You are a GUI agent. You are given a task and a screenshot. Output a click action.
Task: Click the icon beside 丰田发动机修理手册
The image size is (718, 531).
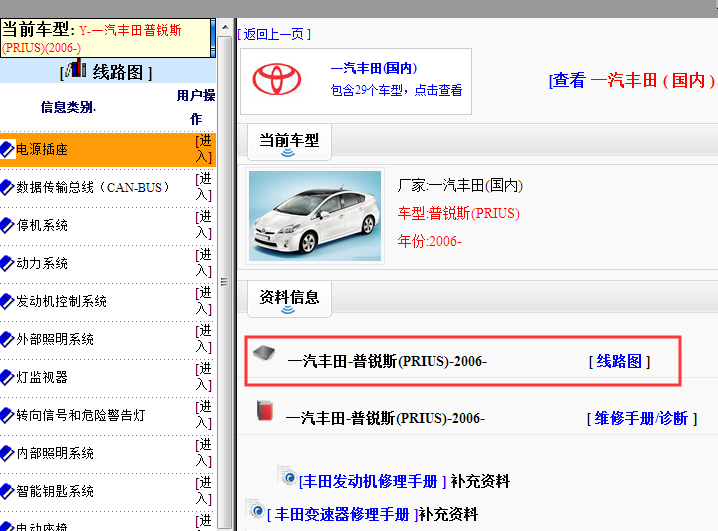coord(288,476)
